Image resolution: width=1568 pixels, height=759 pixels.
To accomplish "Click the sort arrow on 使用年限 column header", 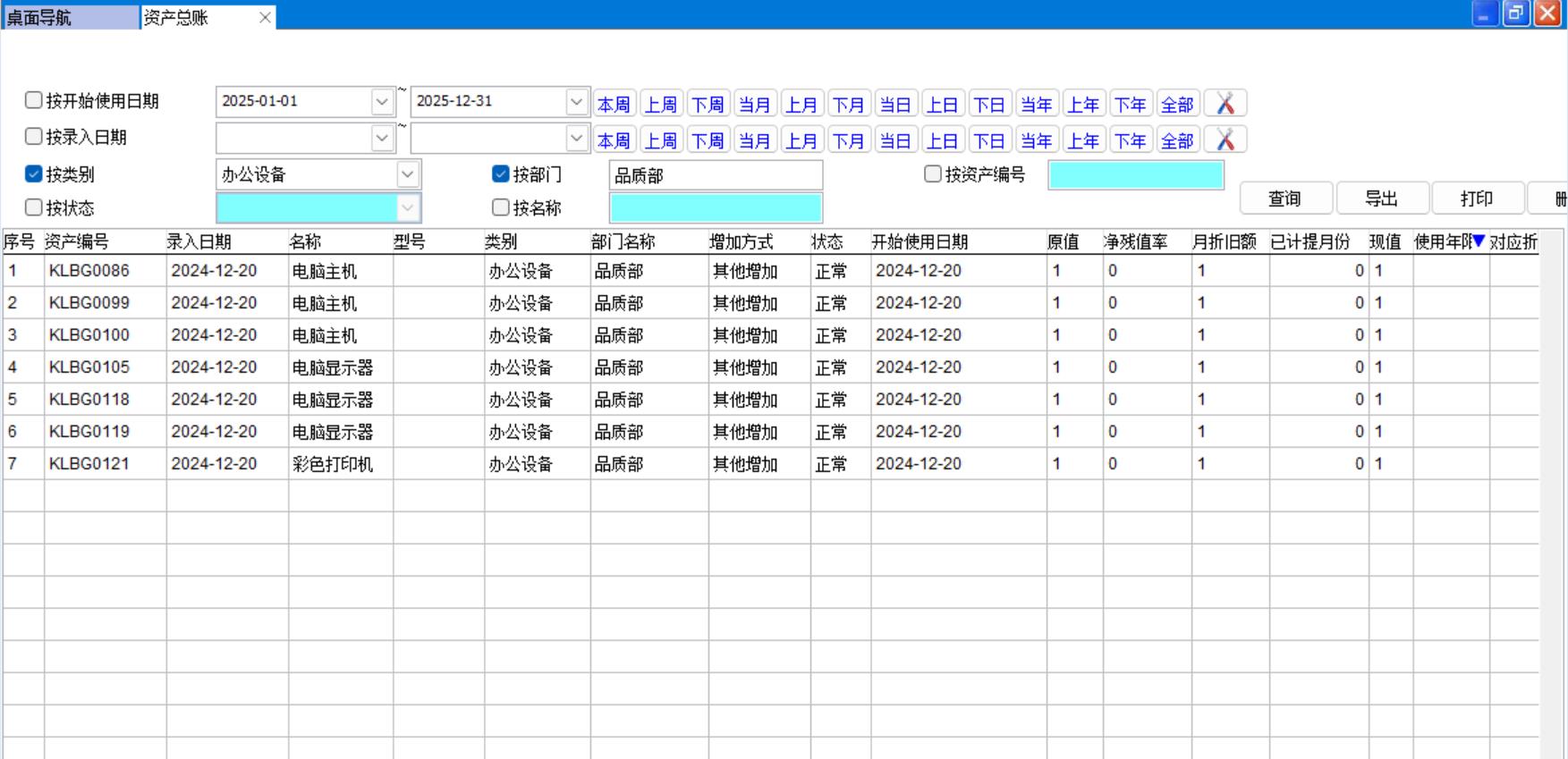I will [1479, 240].
